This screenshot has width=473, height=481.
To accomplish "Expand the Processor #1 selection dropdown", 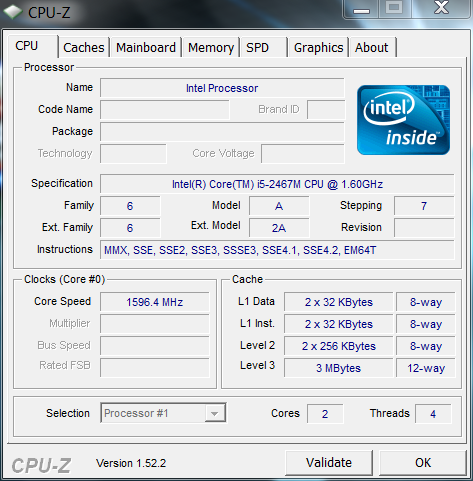I will [x=214, y=413].
